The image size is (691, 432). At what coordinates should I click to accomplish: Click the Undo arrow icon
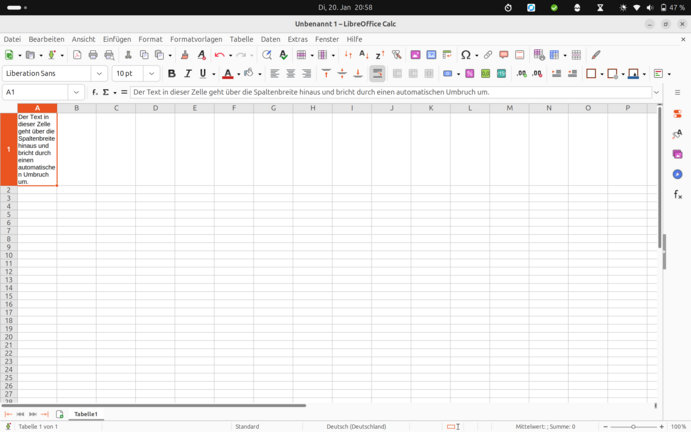(219, 55)
